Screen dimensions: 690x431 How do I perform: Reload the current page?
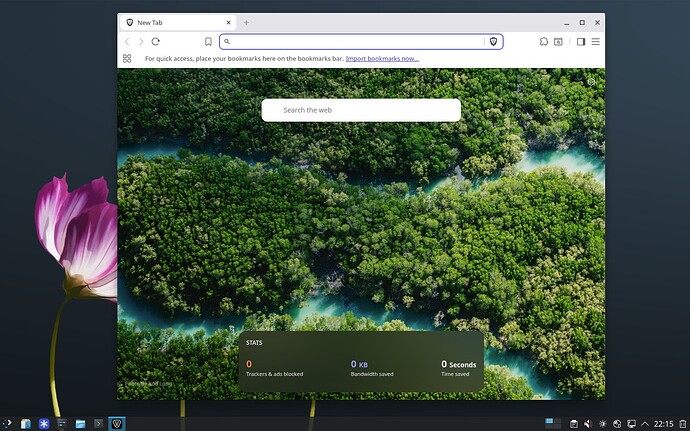[155, 41]
